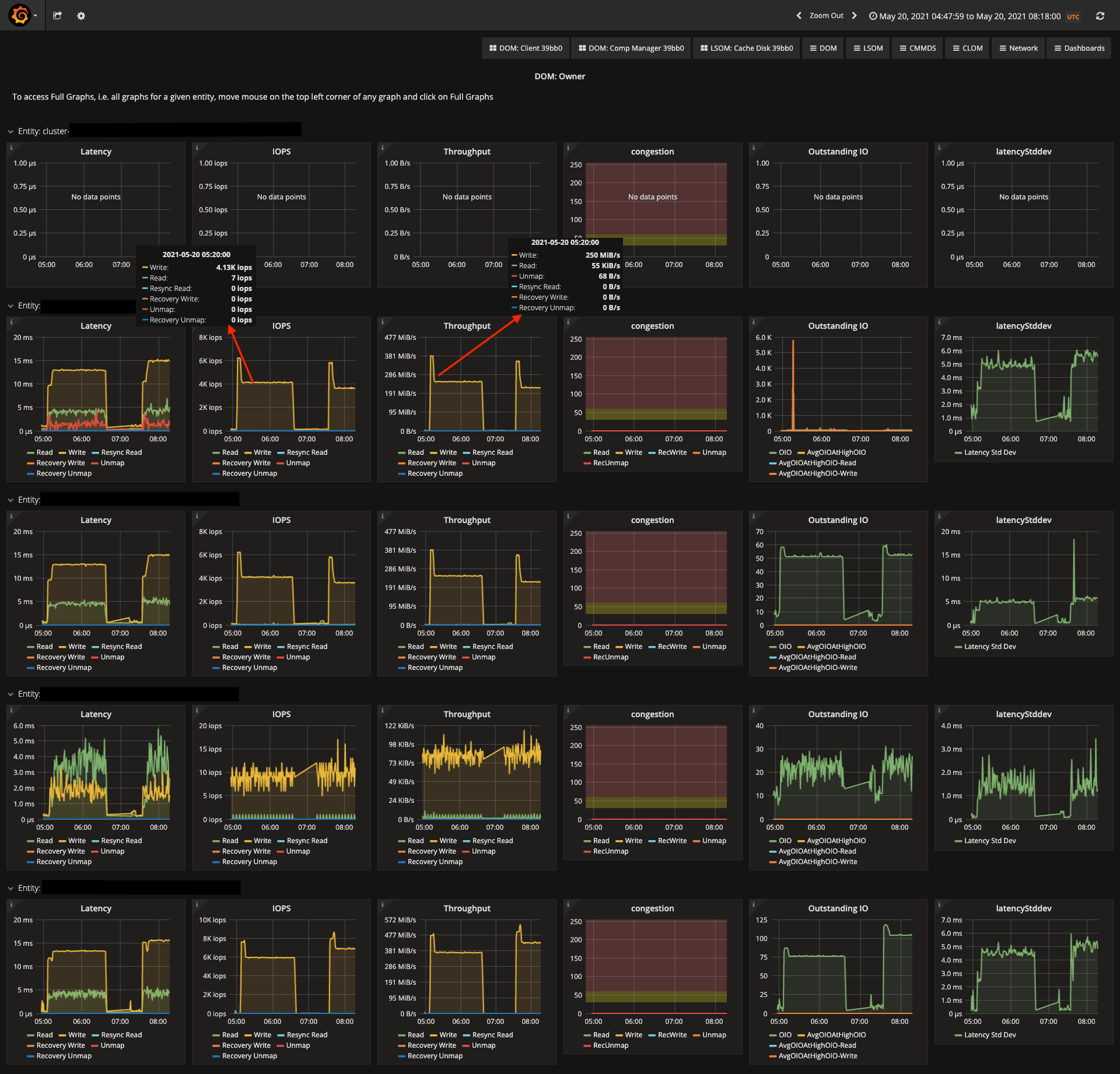Toggle OIO series in second row Outstanding IO legend

pyautogui.click(x=785, y=452)
